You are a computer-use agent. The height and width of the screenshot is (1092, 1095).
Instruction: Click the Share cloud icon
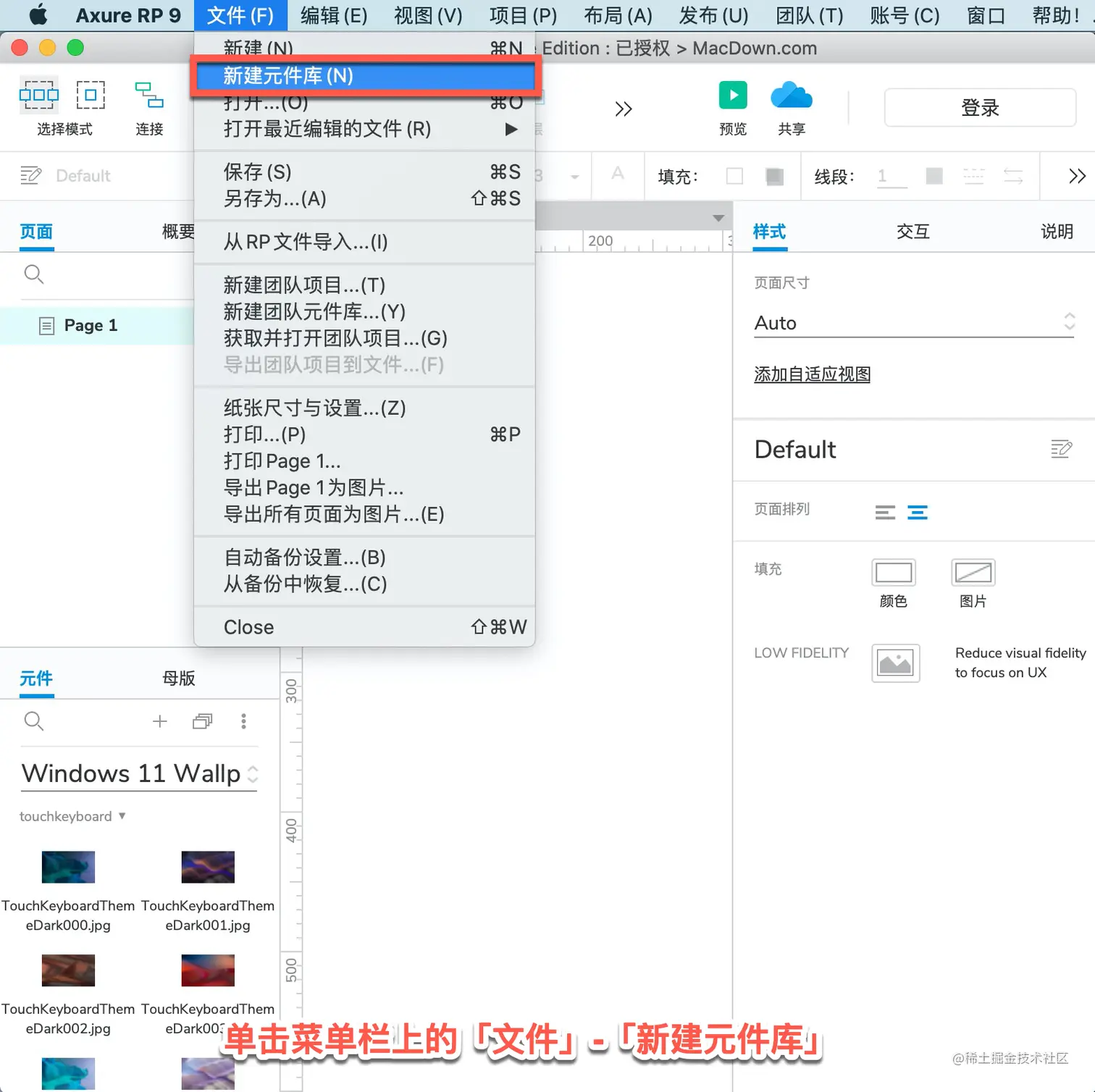[792, 95]
